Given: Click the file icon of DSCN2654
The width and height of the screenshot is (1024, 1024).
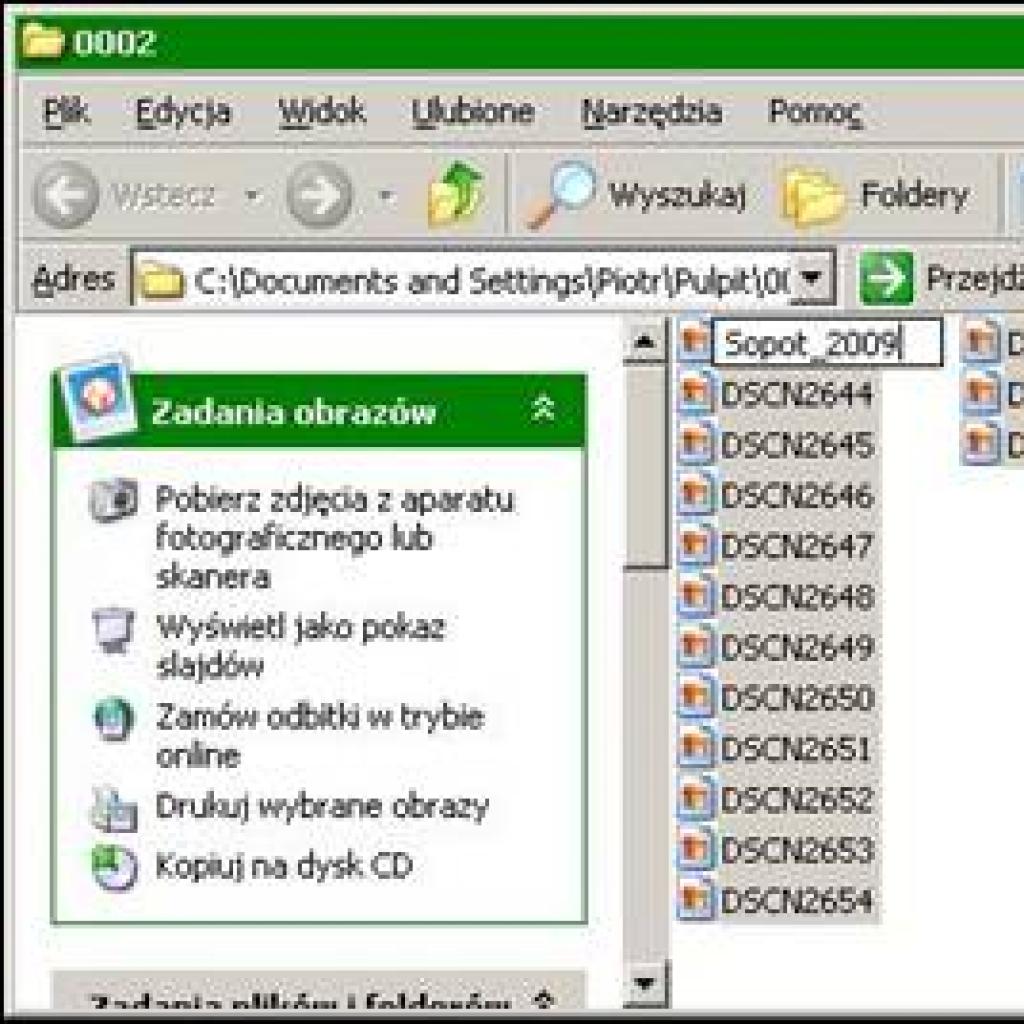Looking at the screenshot, I should (695, 900).
